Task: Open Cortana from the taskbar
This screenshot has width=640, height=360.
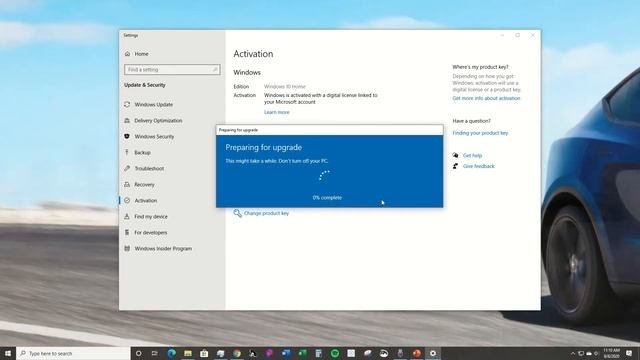Action: [x=138, y=353]
